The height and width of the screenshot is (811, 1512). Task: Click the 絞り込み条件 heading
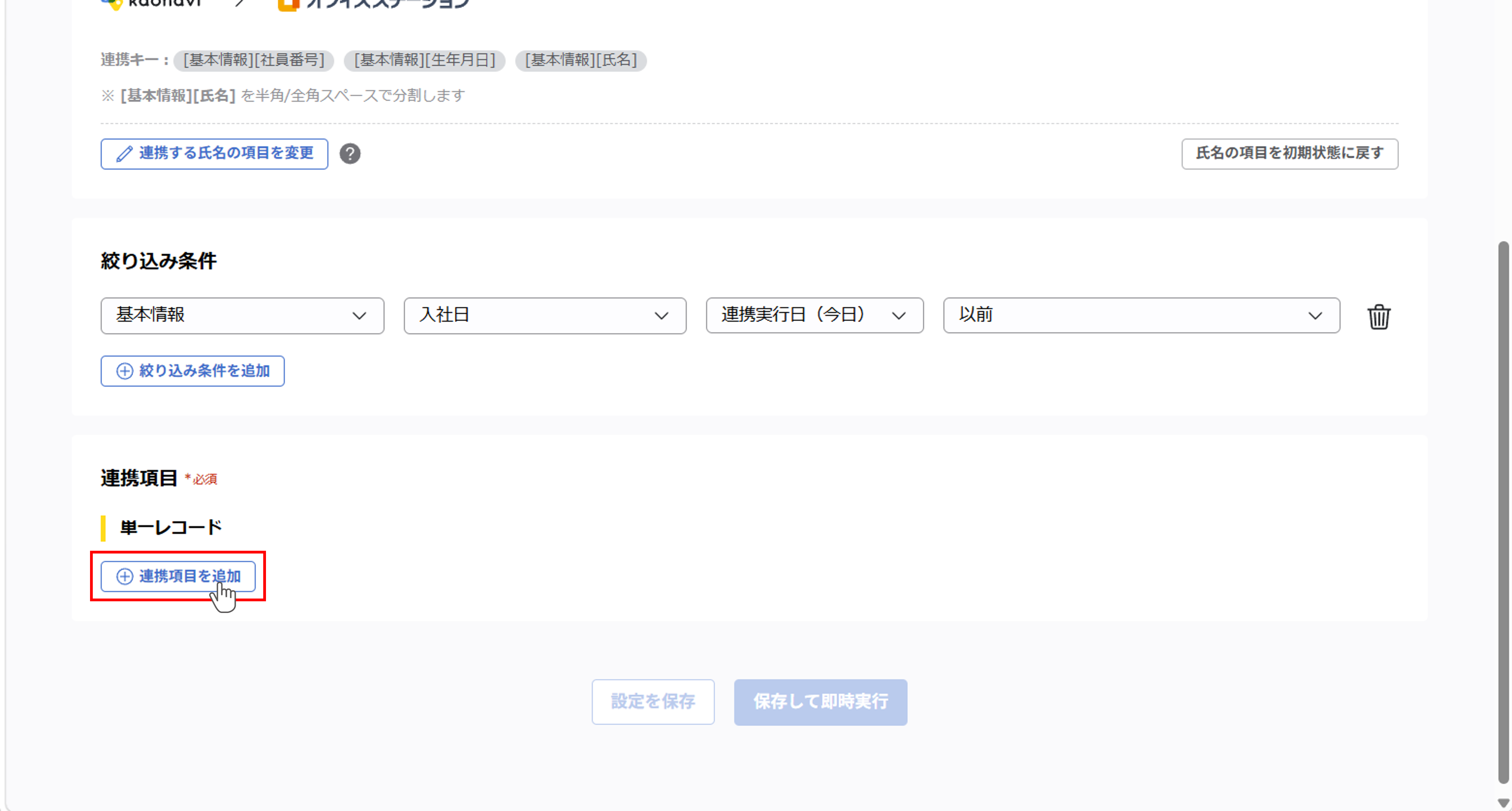click(x=158, y=261)
